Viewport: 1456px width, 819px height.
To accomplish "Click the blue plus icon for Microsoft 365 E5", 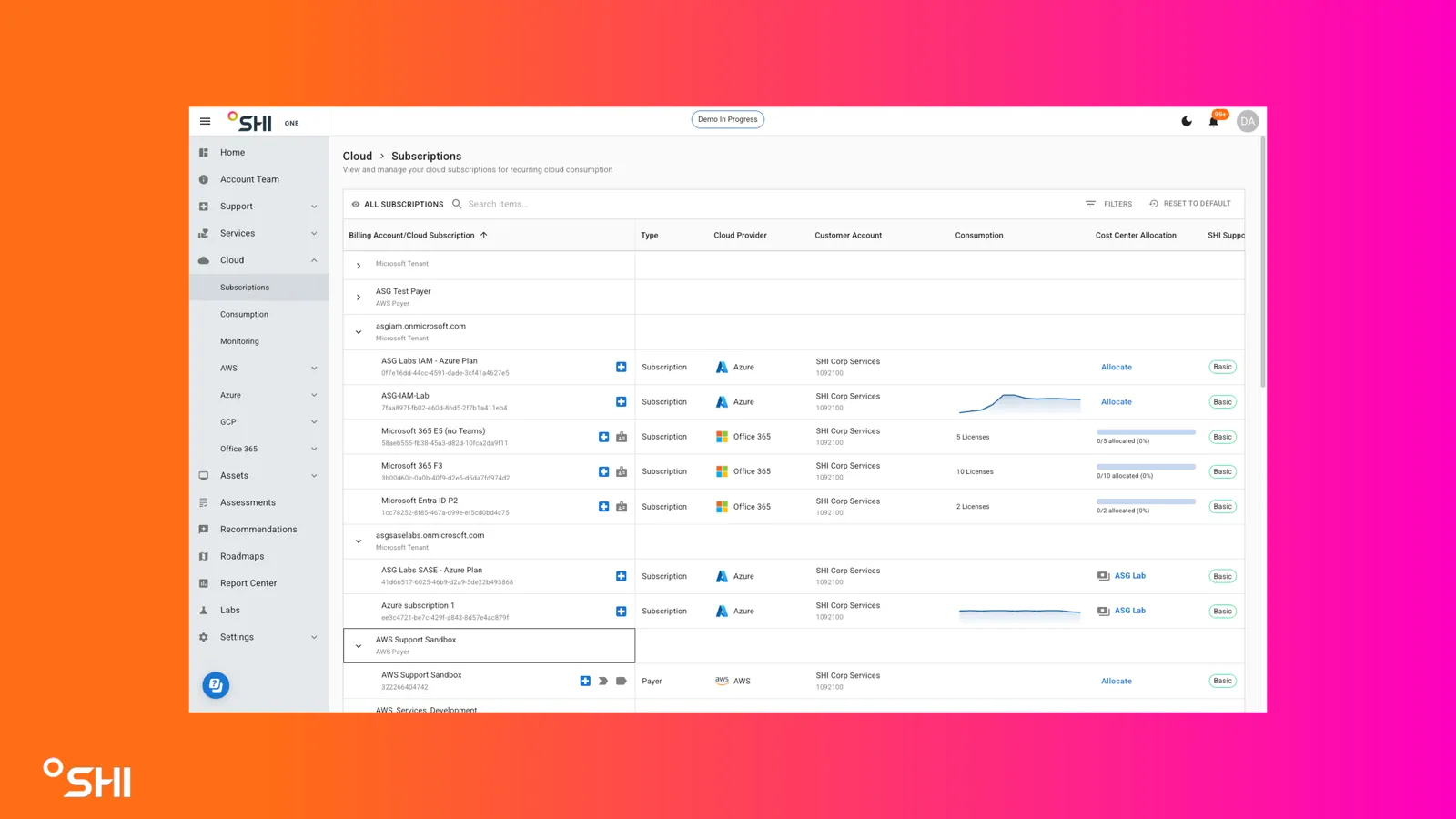I will click(603, 438).
